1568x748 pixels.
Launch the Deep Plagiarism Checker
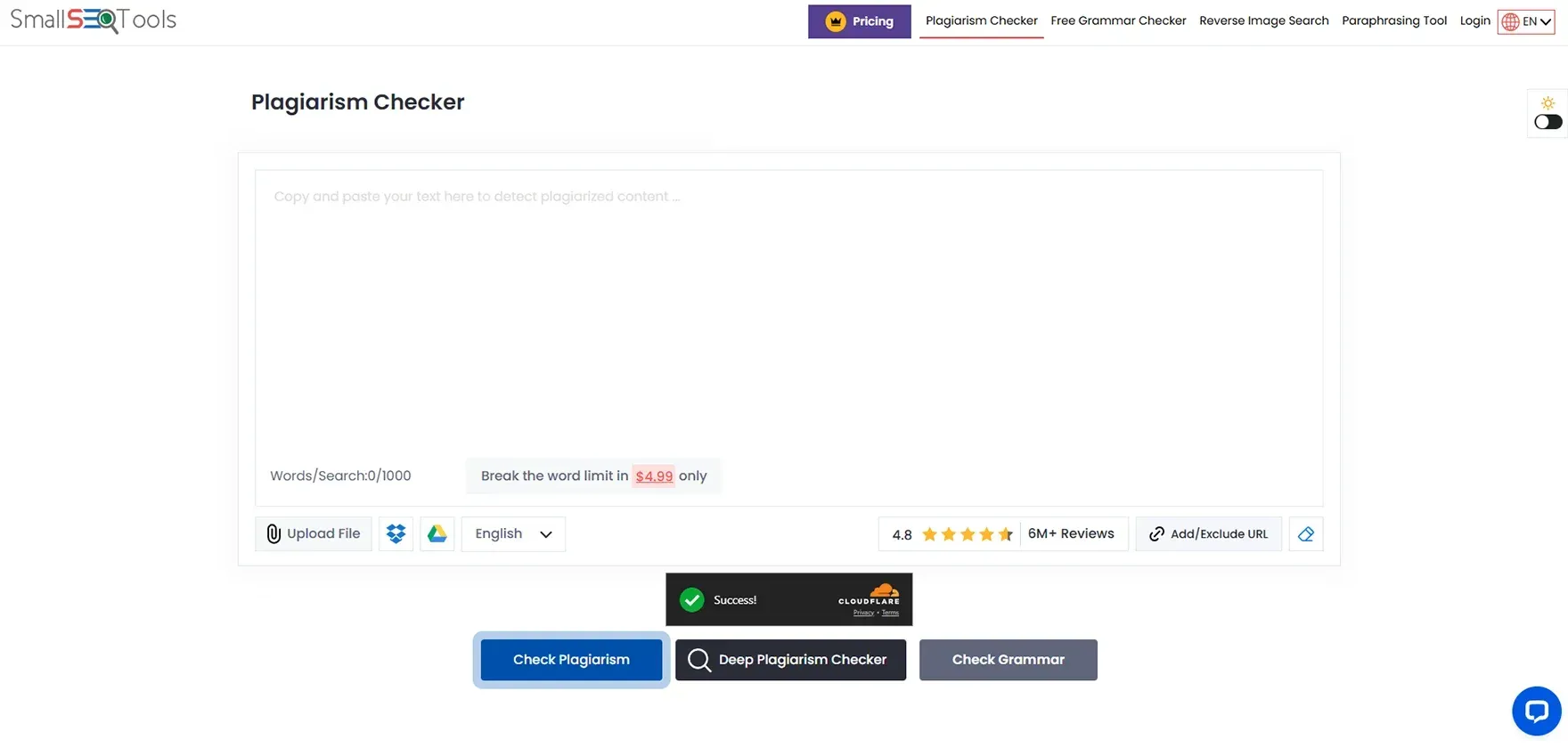pos(790,660)
